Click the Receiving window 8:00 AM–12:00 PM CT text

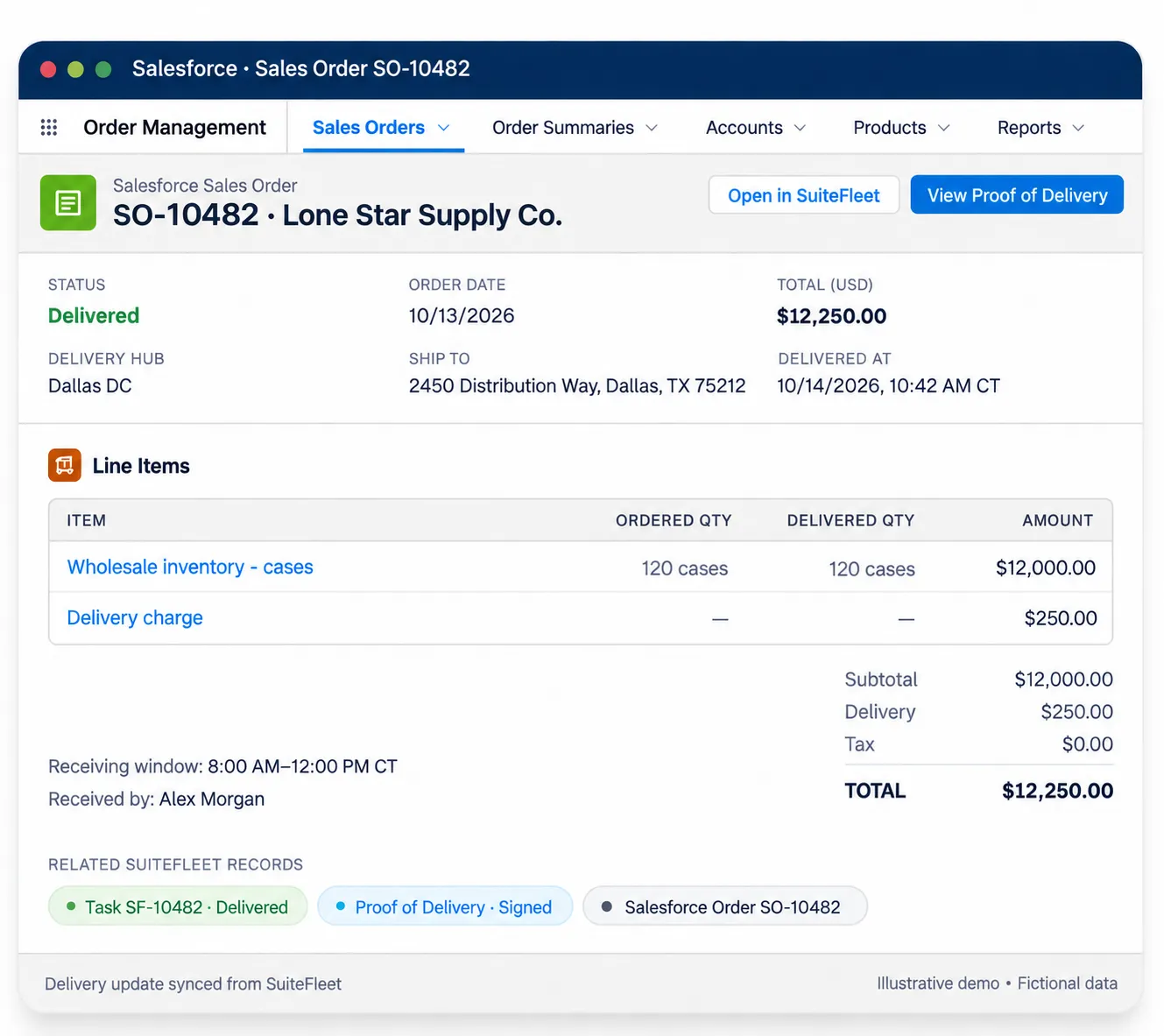222,767
